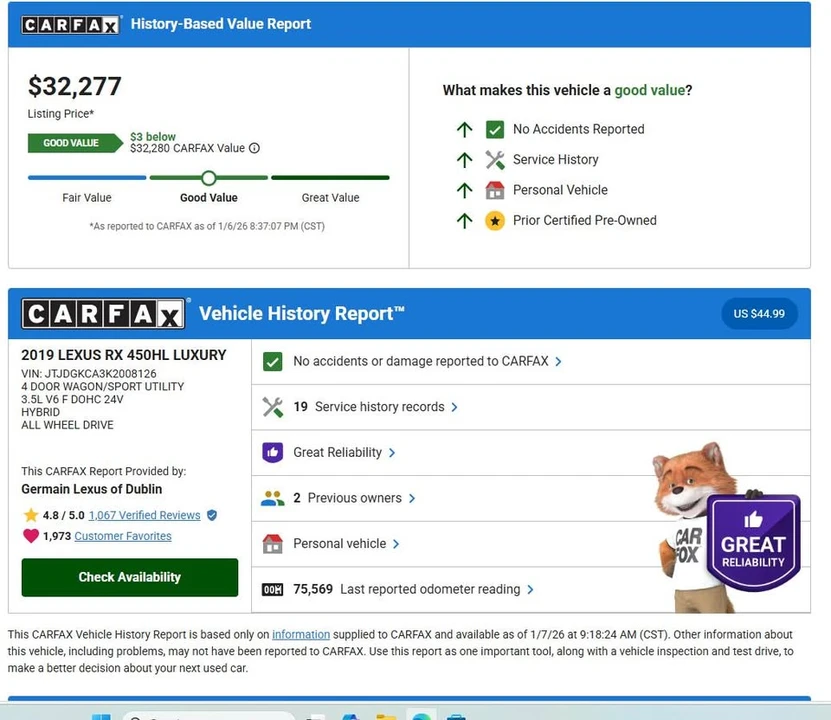Image resolution: width=831 pixels, height=720 pixels.
Task: Expand the Service history records chevron
Action: click(x=454, y=407)
